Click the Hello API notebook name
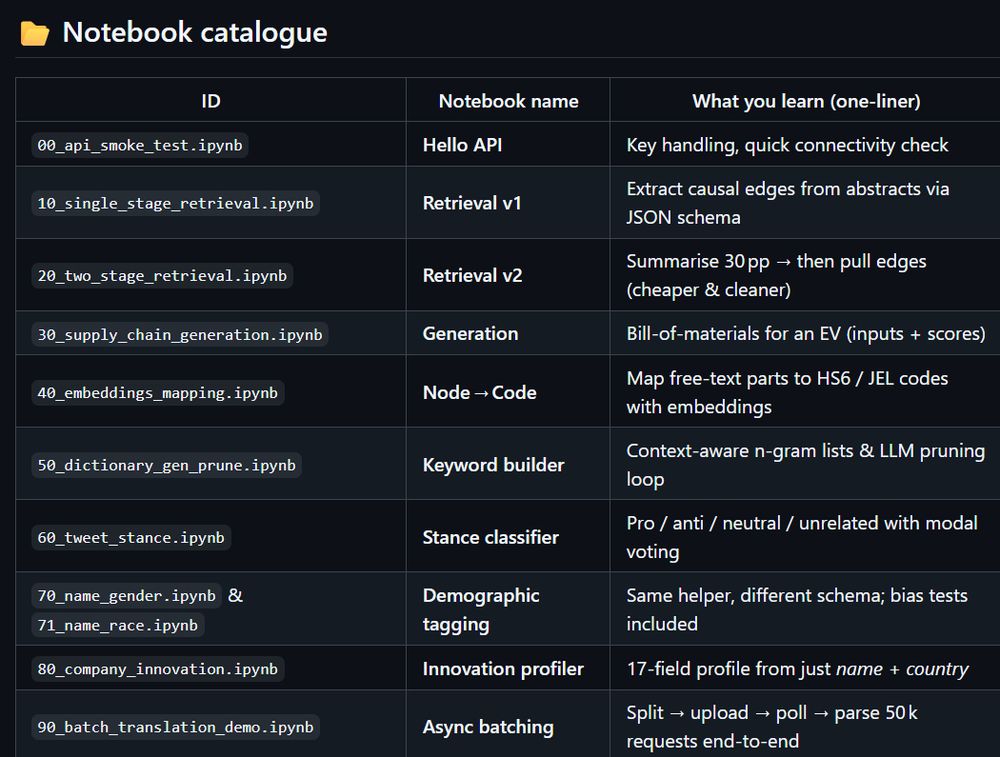Viewport: 1000px width, 757px height. 462,145
